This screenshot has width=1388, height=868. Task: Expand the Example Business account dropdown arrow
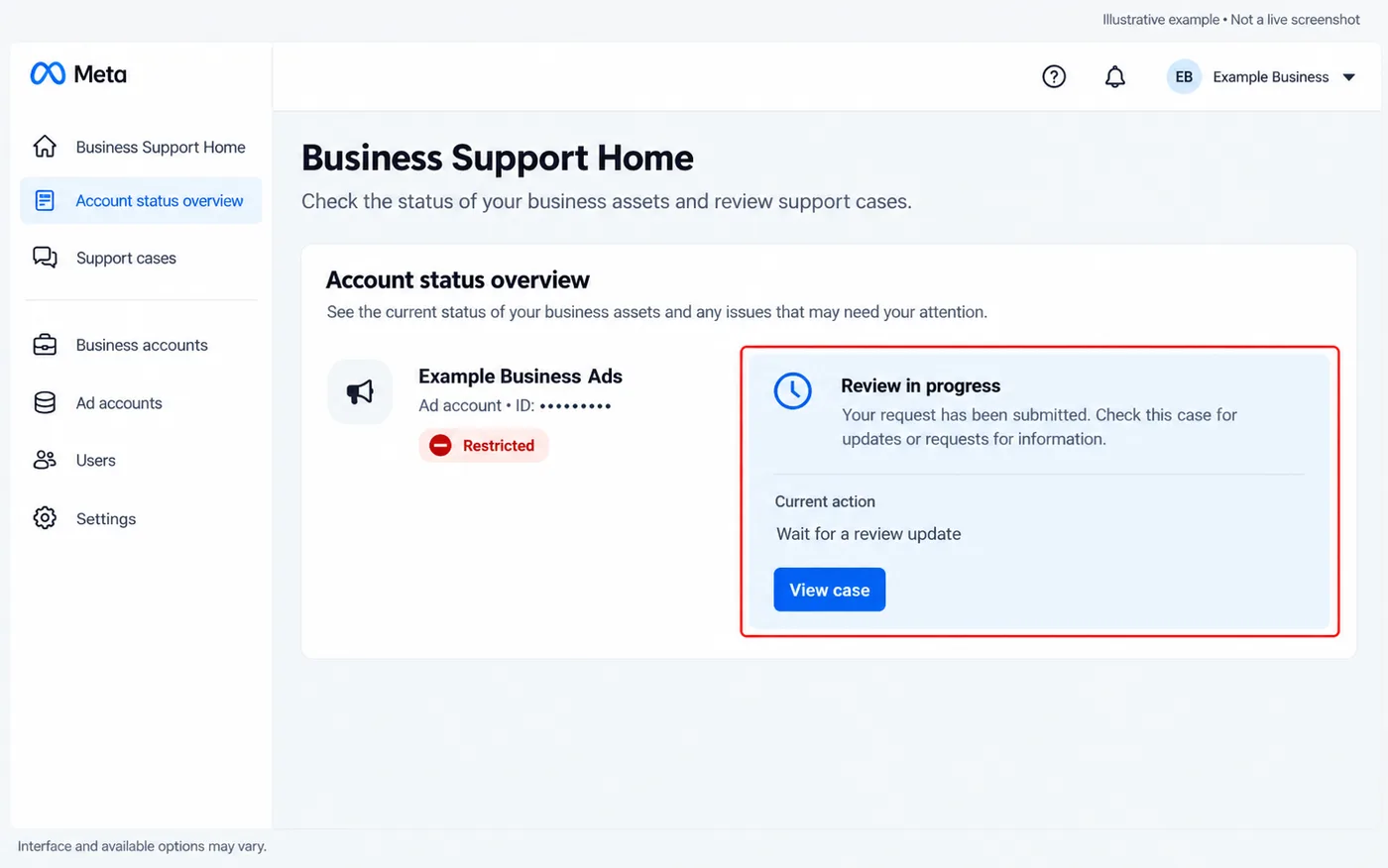coord(1348,77)
